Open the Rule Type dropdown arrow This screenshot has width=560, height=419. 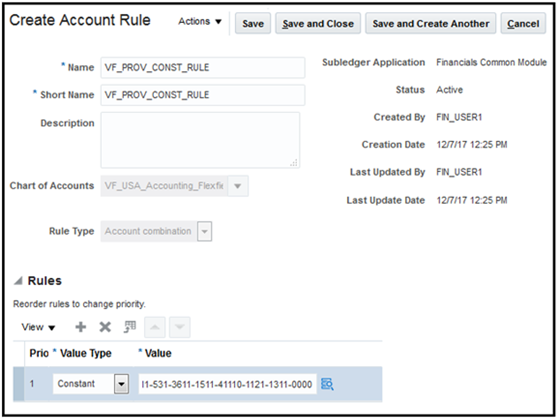[205, 231]
